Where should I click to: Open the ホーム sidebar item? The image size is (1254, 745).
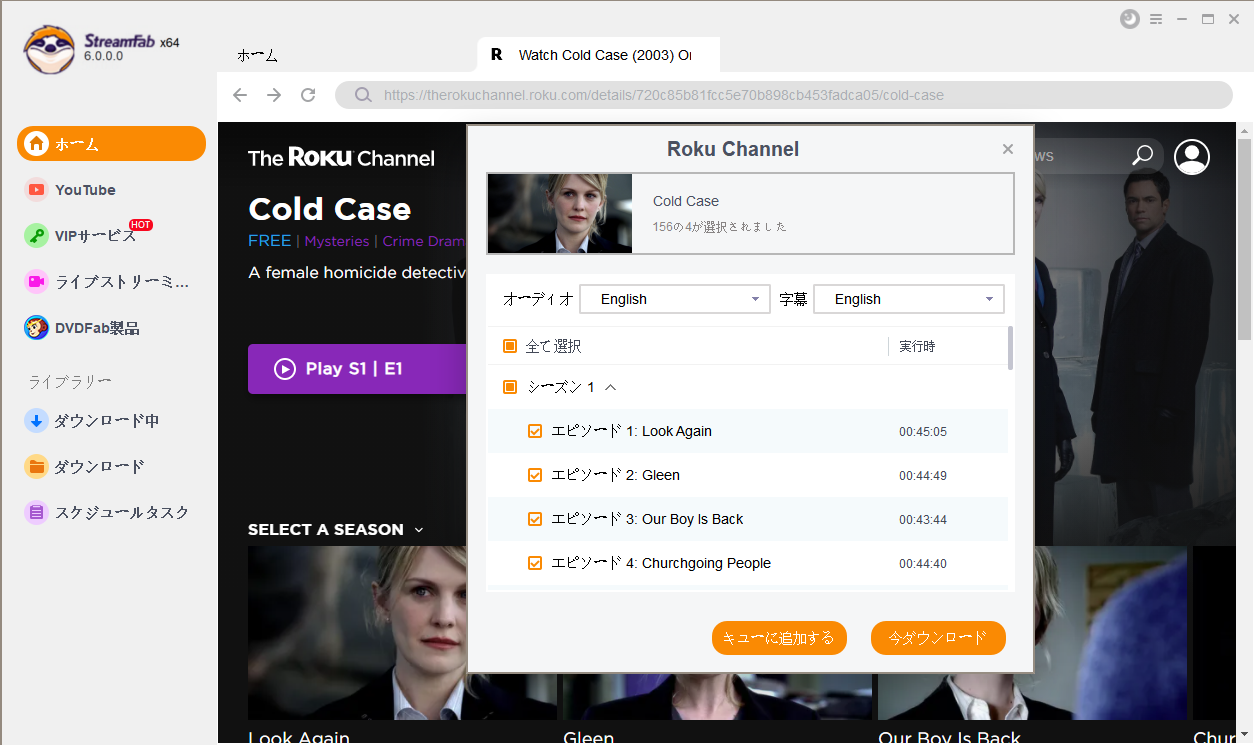click(111, 144)
